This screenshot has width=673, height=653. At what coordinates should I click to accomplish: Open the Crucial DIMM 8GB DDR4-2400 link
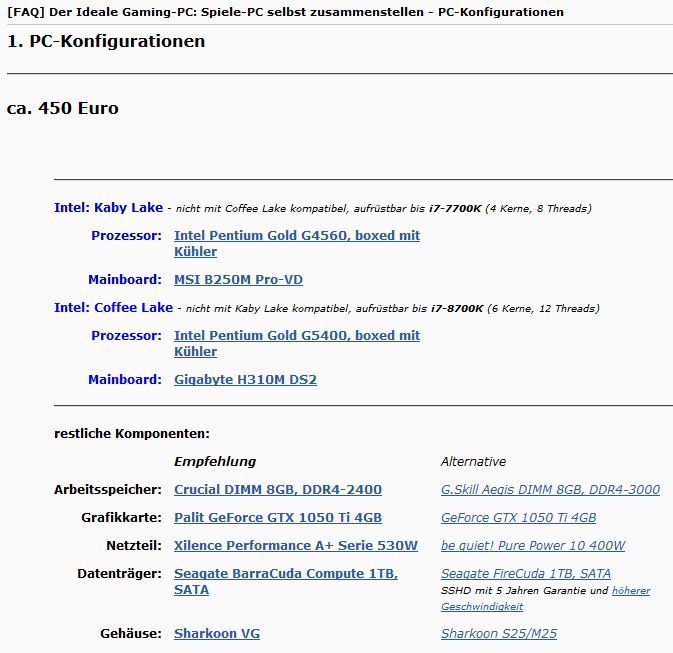pos(278,489)
